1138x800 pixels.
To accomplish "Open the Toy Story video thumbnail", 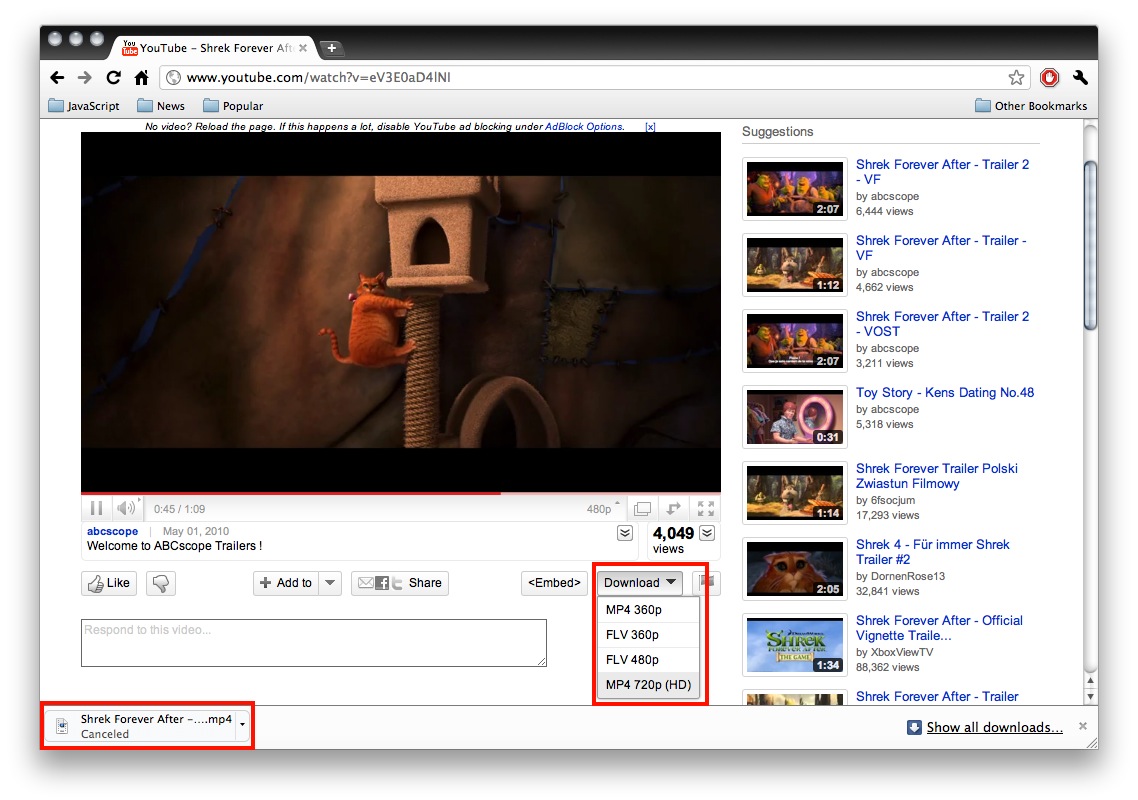I will point(795,417).
